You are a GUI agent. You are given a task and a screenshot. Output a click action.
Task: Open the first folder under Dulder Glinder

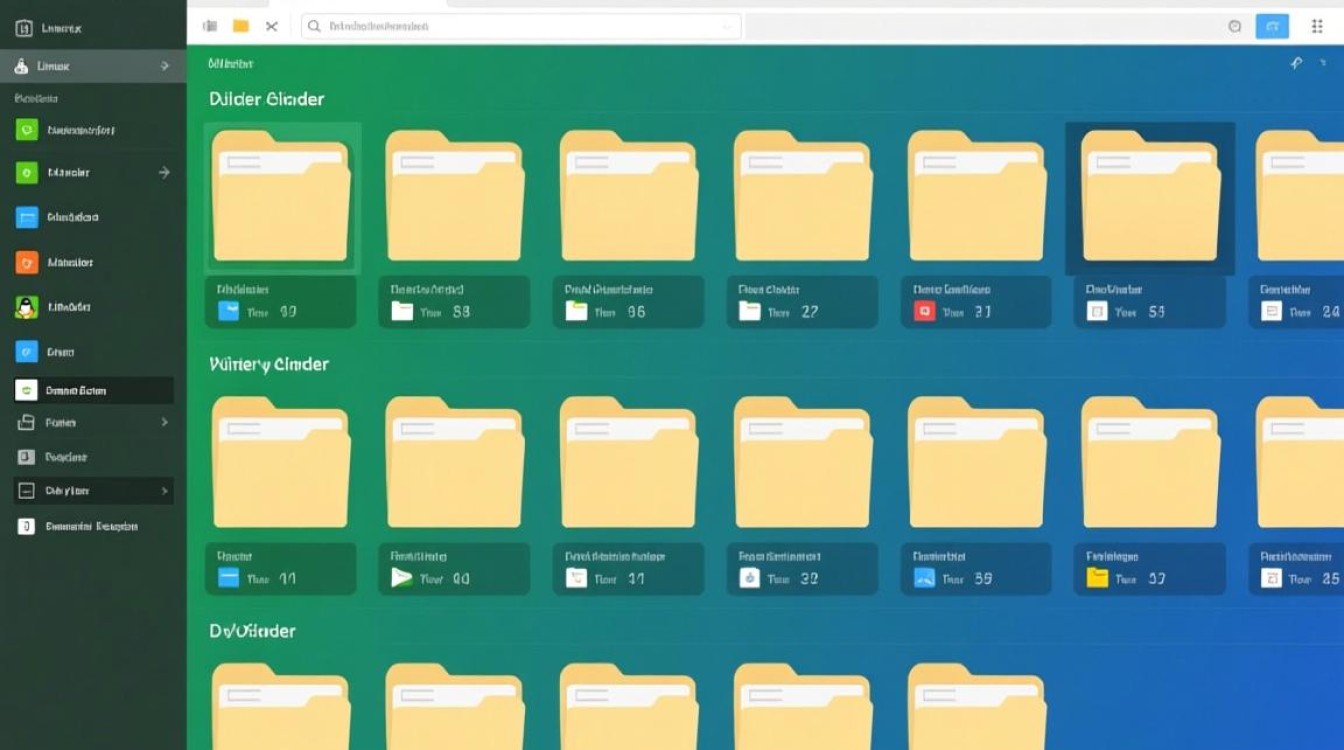[x=281, y=197]
